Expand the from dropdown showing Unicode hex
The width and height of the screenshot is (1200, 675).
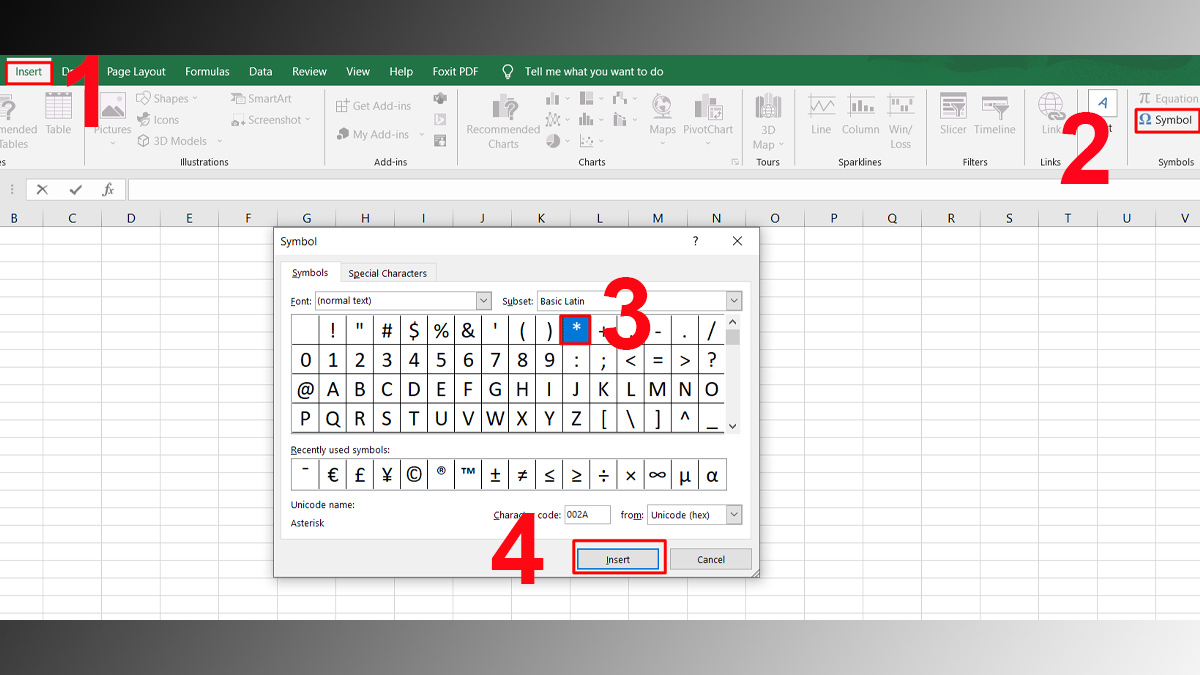click(734, 514)
